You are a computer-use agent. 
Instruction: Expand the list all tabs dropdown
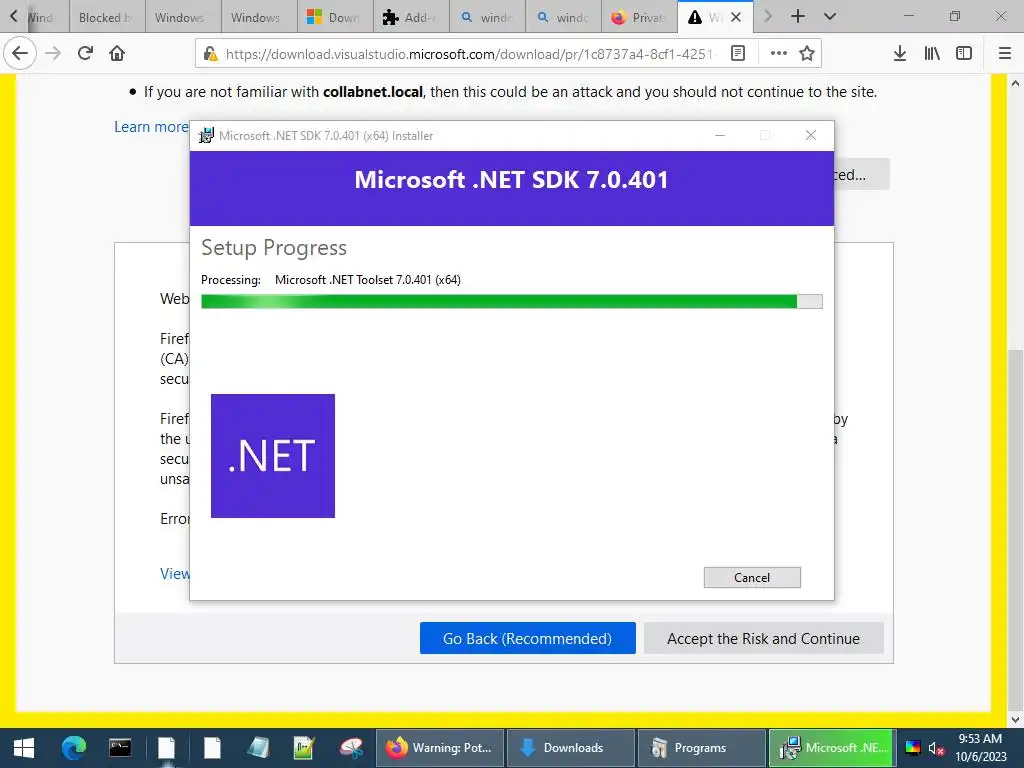tap(830, 16)
